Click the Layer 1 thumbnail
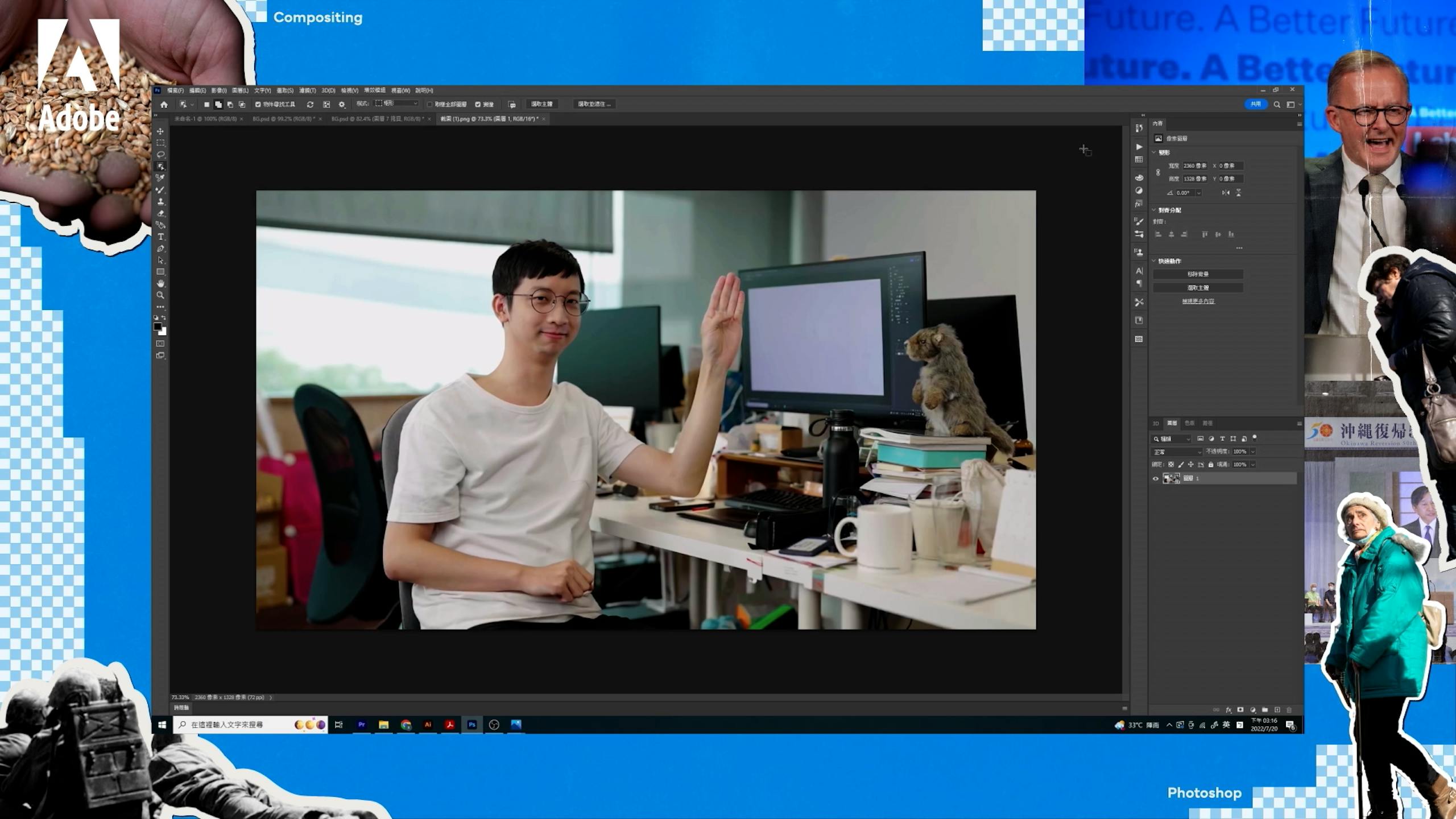 [x=1171, y=479]
